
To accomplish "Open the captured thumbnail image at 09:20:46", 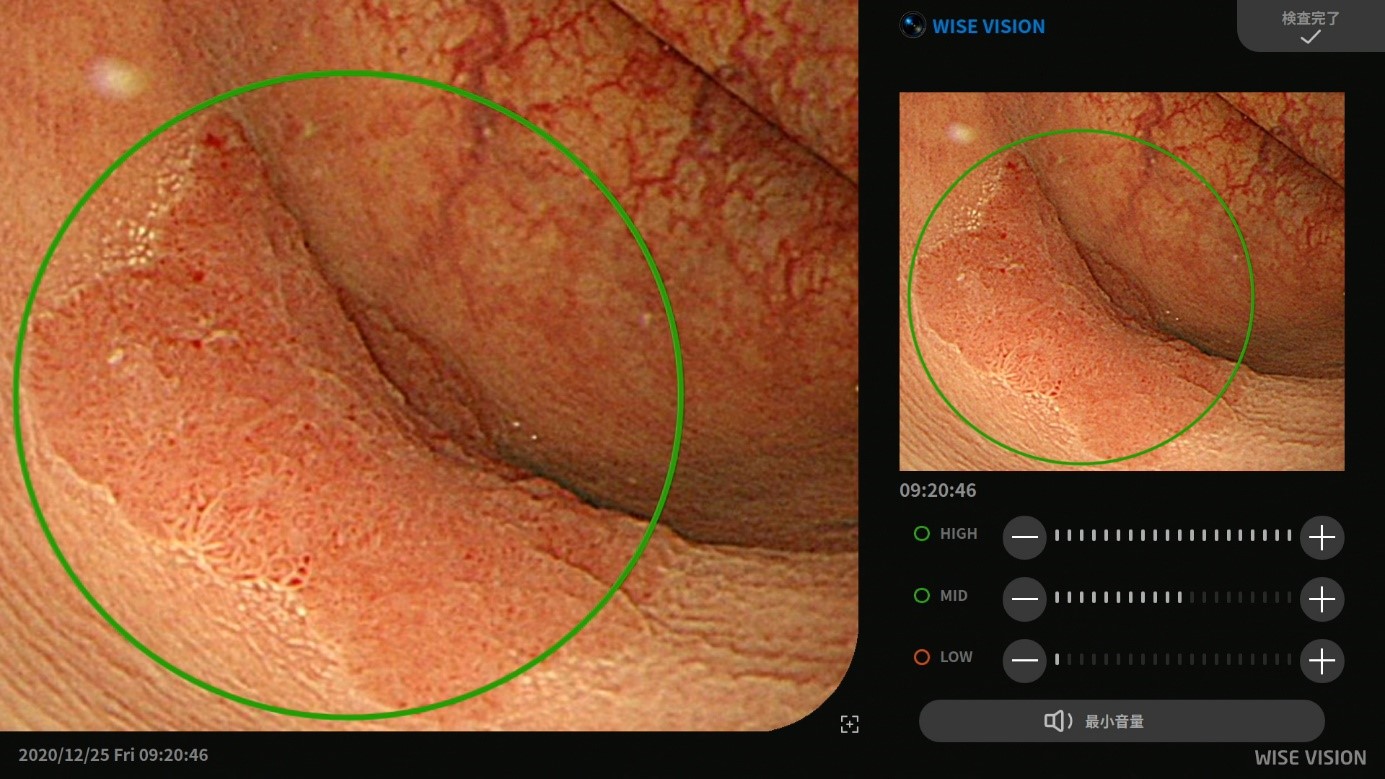I will [x=1122, y=281].
